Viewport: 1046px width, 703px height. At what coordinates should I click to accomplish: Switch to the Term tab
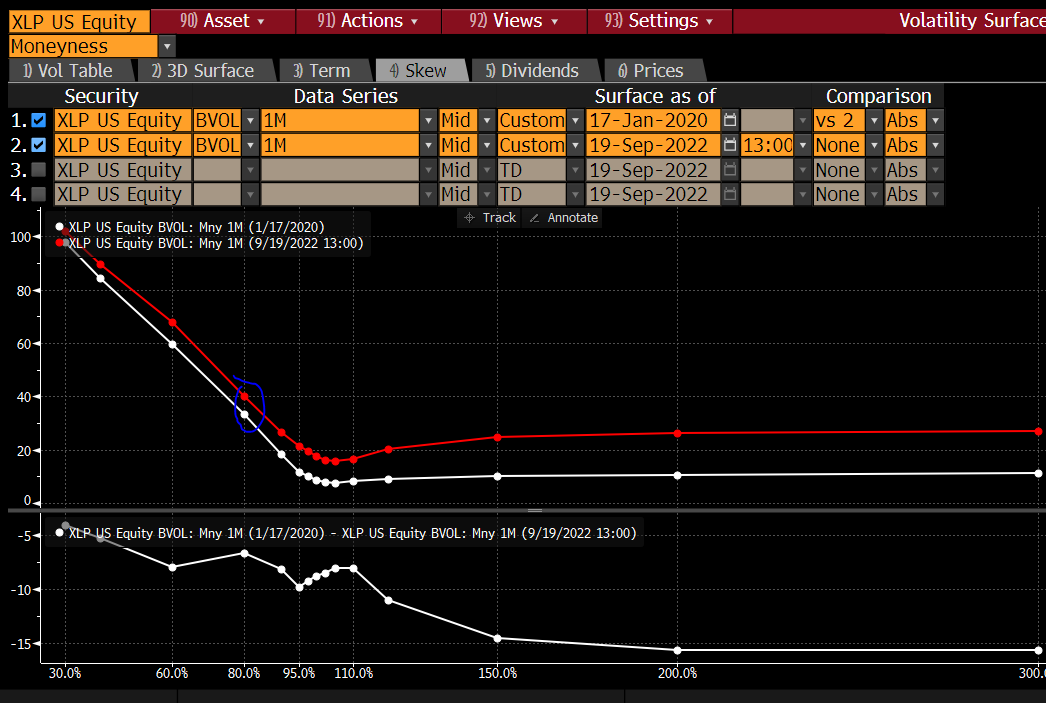[x=323, y=71]
